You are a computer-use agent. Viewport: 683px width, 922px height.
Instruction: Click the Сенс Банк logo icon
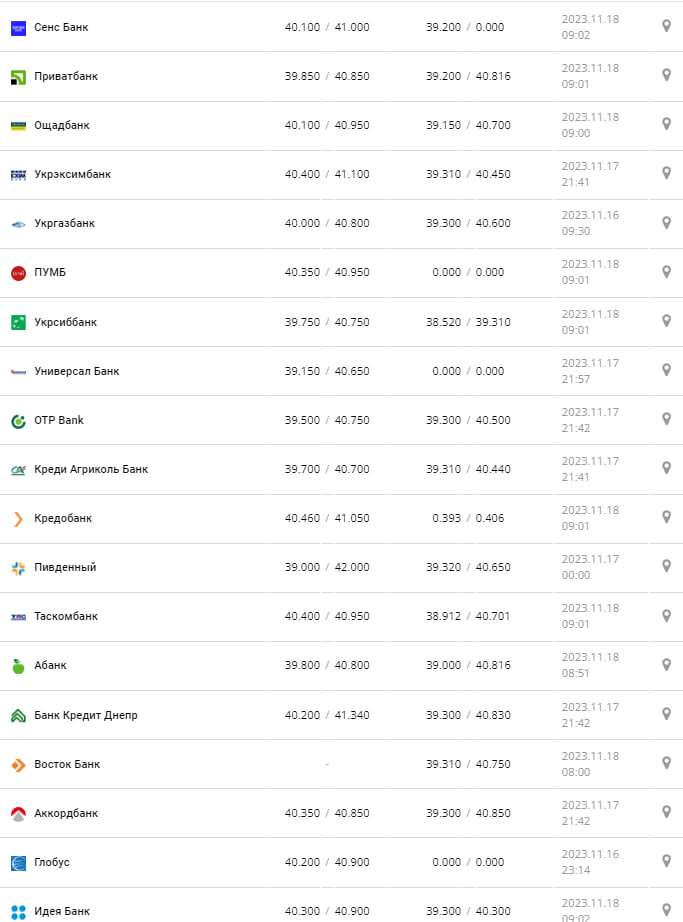click(x=18, y=28)
